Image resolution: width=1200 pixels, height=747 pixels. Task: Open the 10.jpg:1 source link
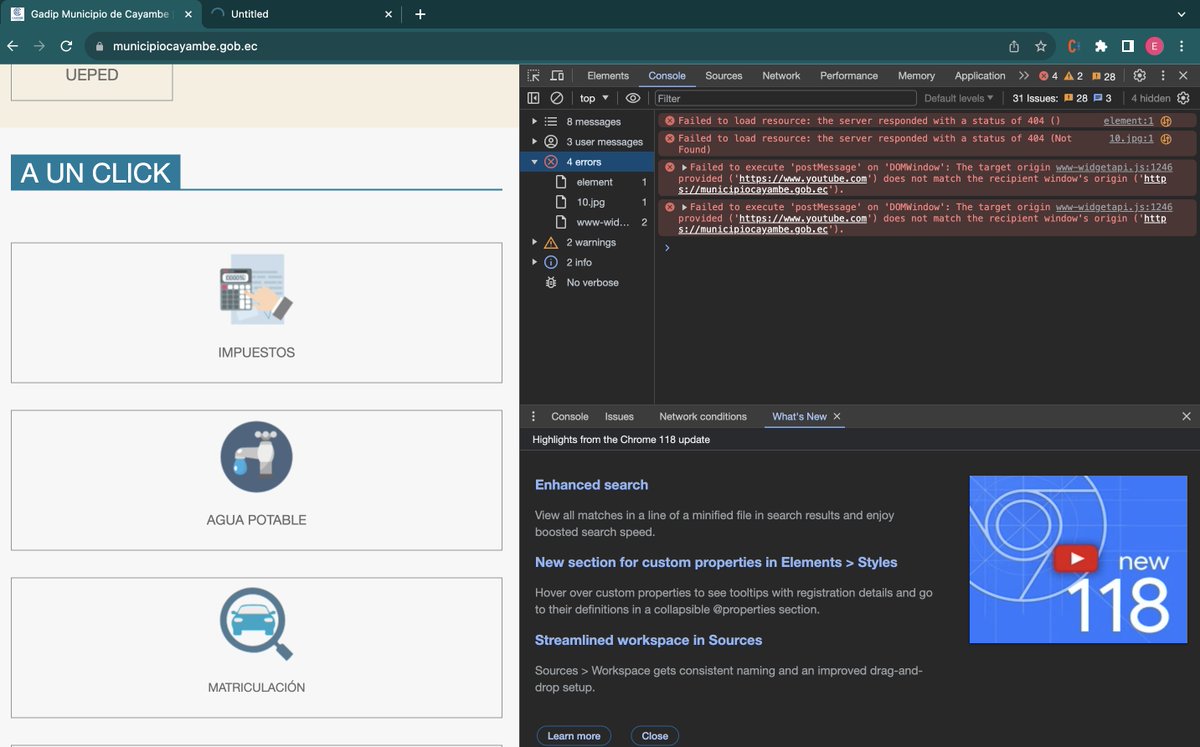pos(1131,139)
